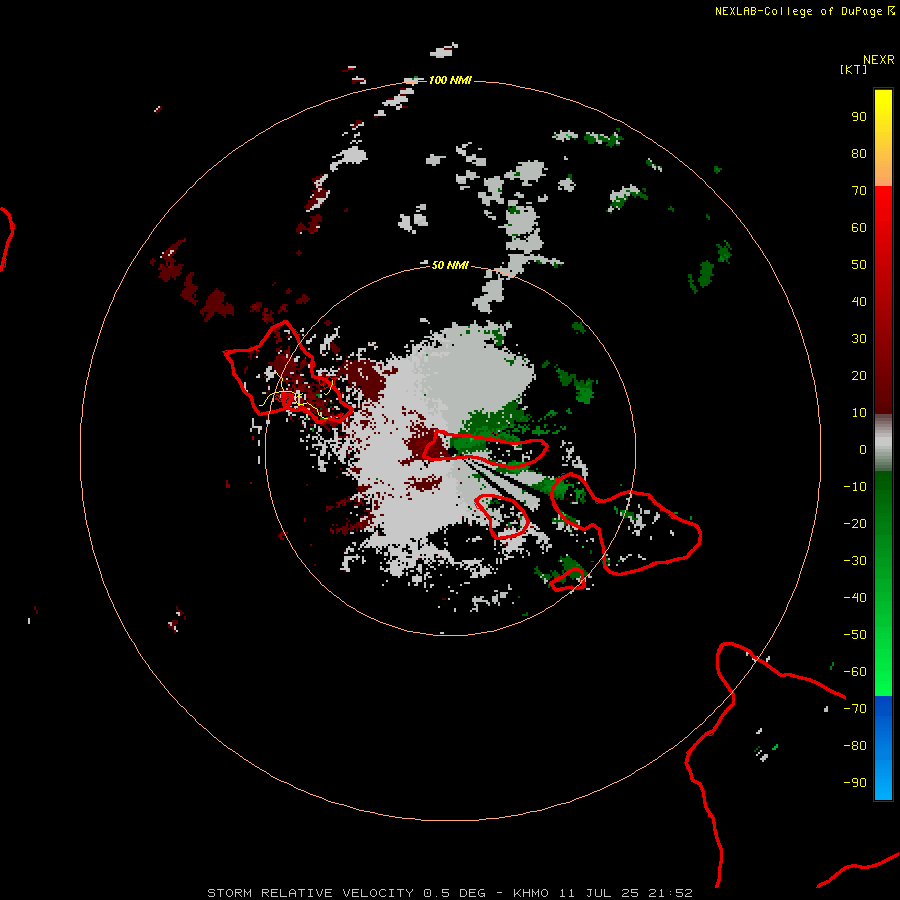This screenshot has height=900, width=900.
Task: Click the 80 value on the velocity scale
Action: [x=859, y=154]
